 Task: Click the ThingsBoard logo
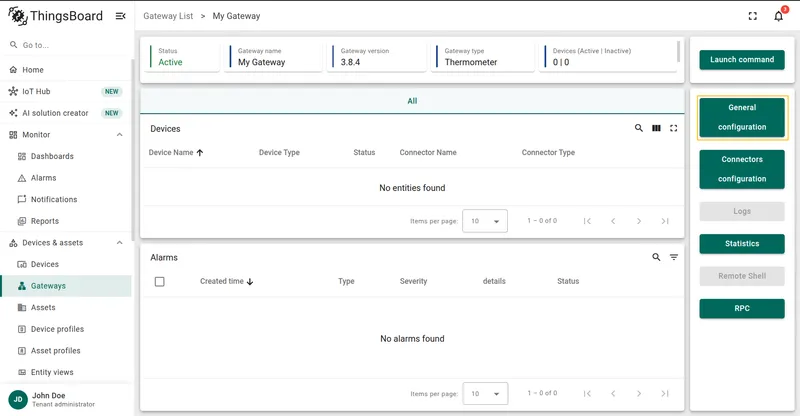[x=56, y=16]
